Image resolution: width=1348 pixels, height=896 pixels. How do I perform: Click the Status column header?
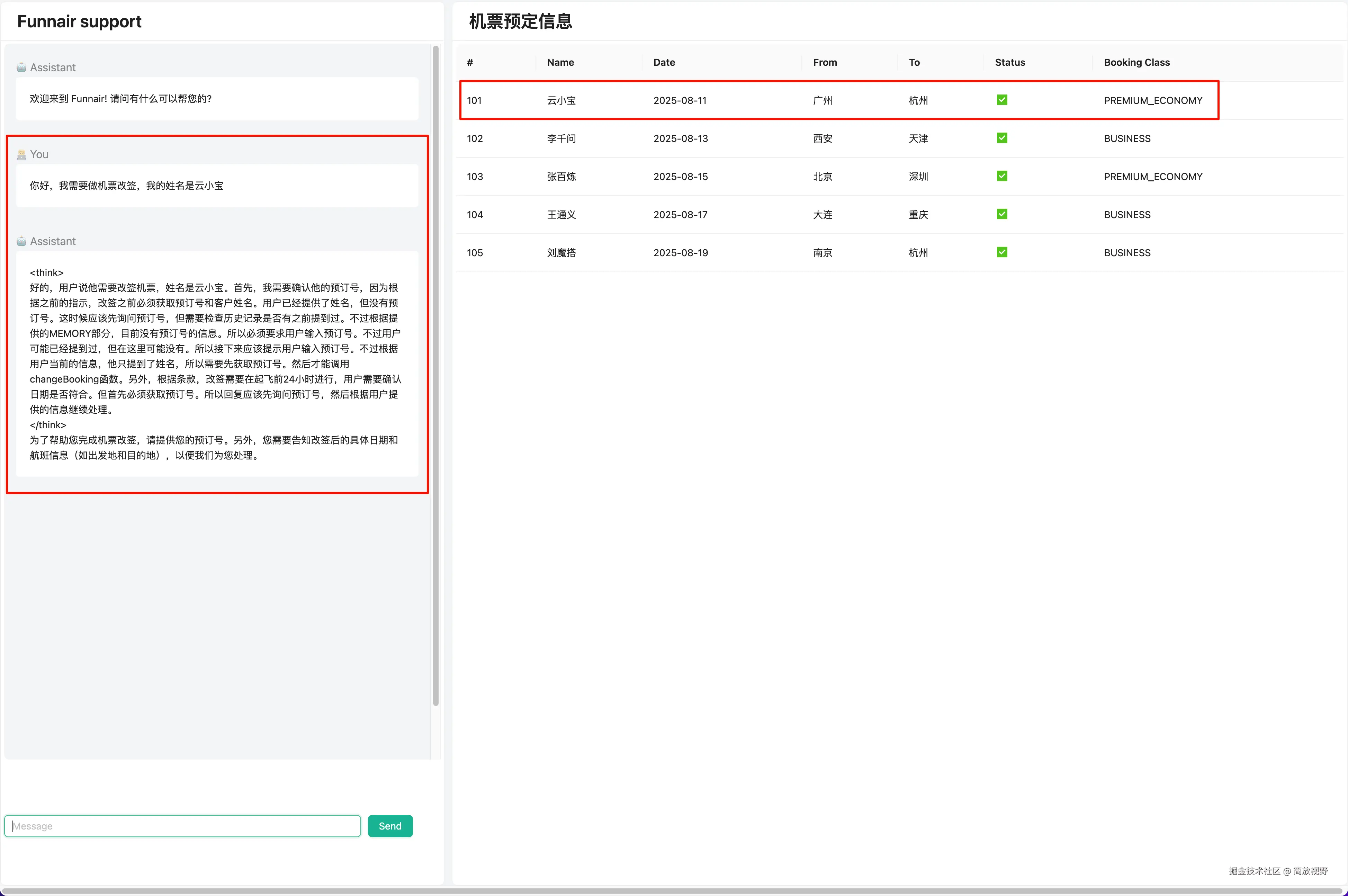pyautogui.click(x=1009, y=62)
